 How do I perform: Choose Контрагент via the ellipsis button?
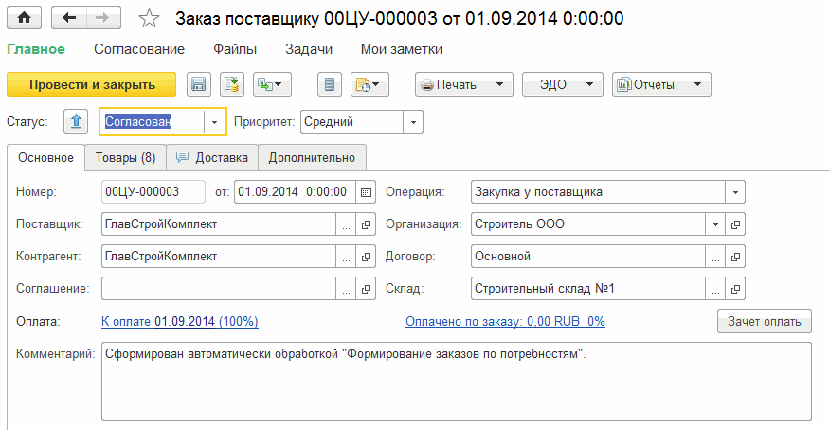tap(346, 256)
